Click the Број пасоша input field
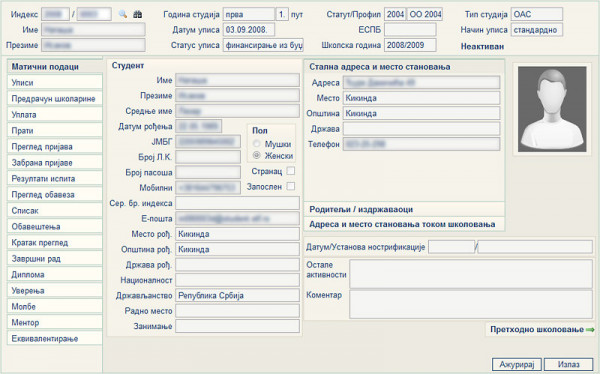 (208, 172)
